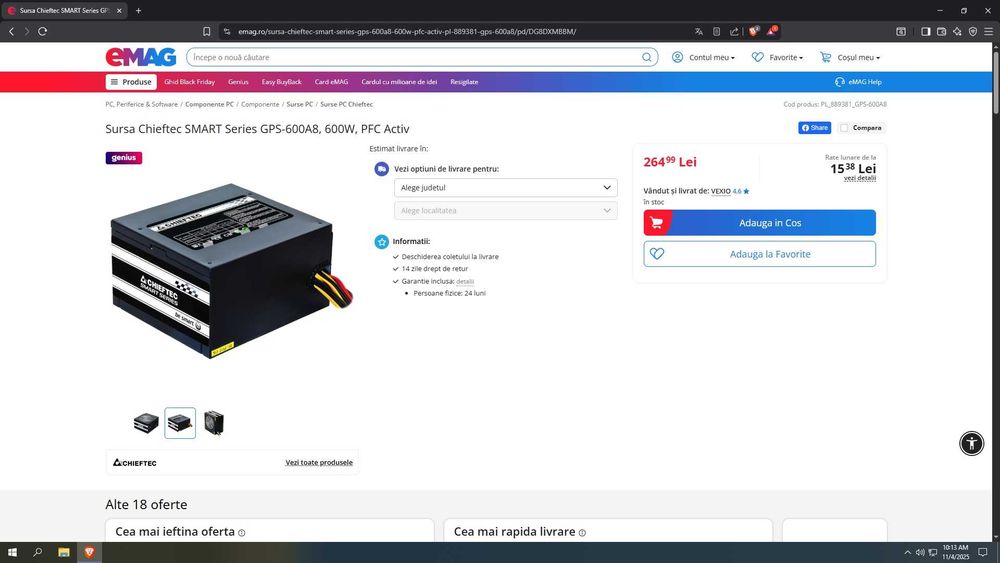Click the Favorite heart icon in header

pos(758,57)
